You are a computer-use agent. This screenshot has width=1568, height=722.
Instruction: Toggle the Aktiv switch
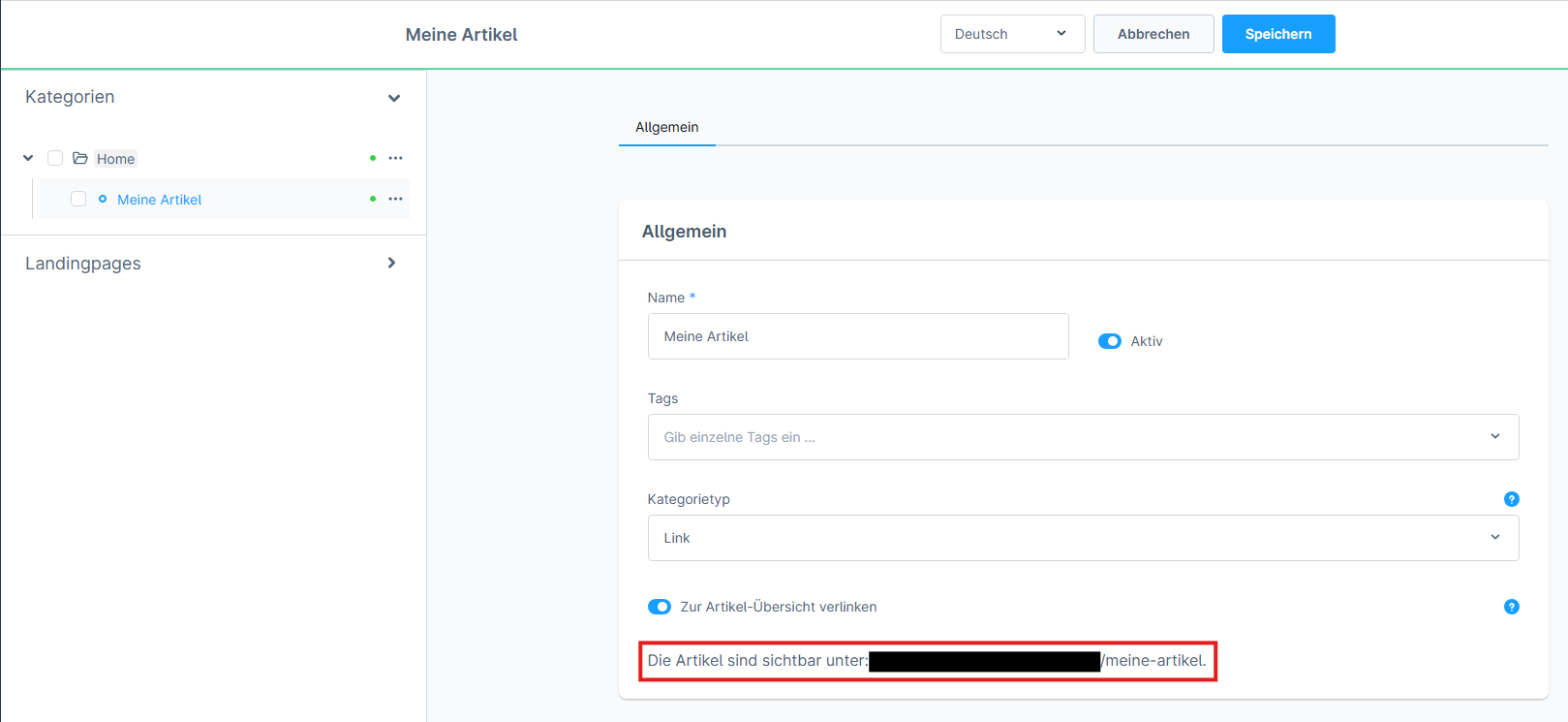[x=1109, y=341]
